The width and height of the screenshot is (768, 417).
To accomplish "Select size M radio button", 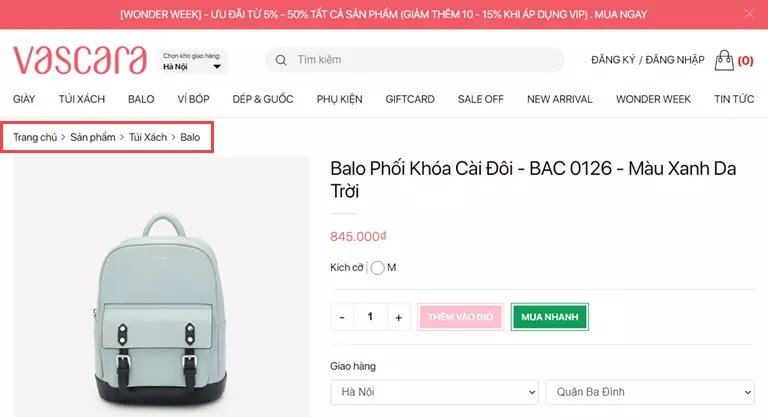I will pyautogui.click(x=377, y=268).
